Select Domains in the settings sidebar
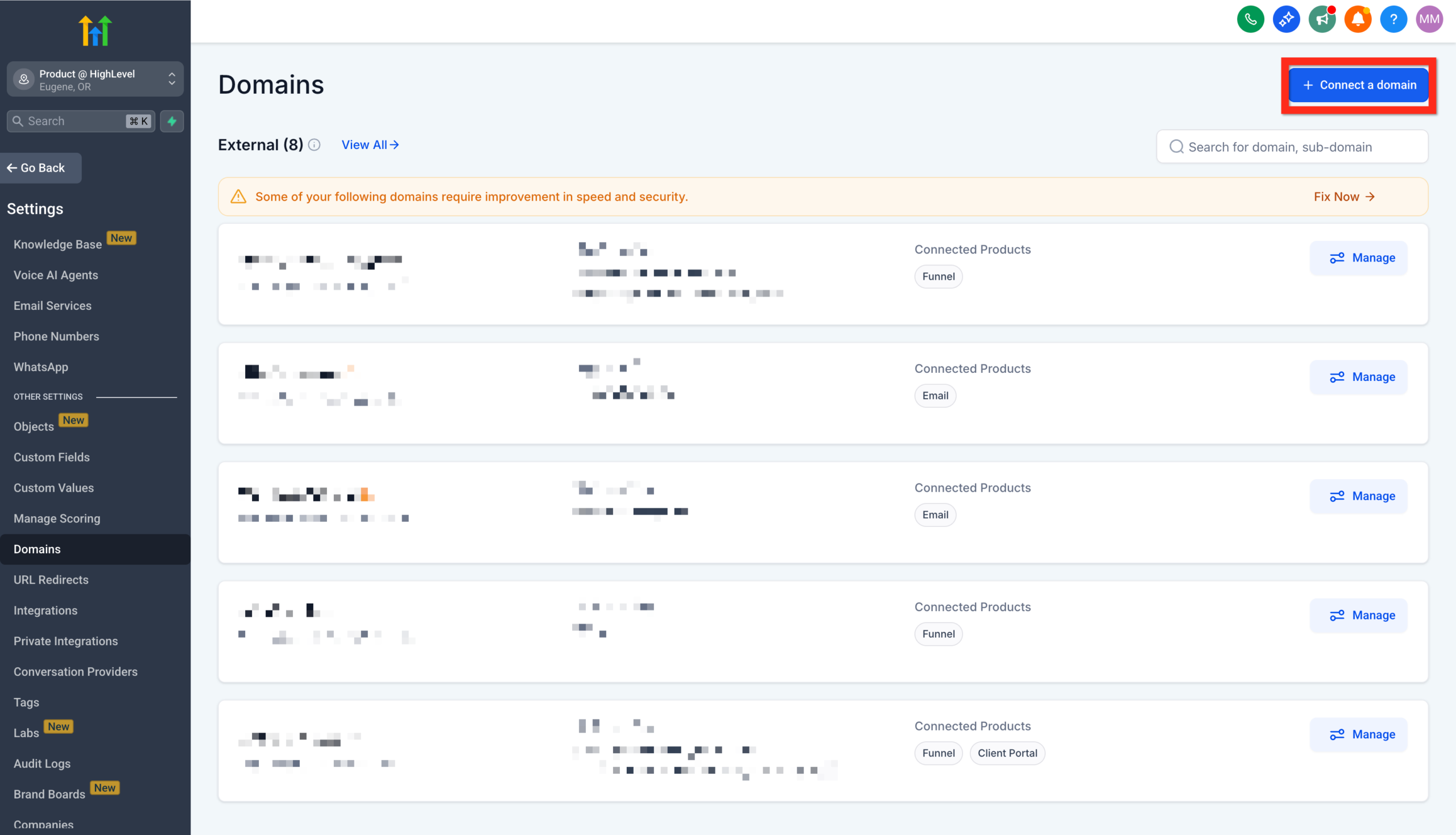 [37, 549]
